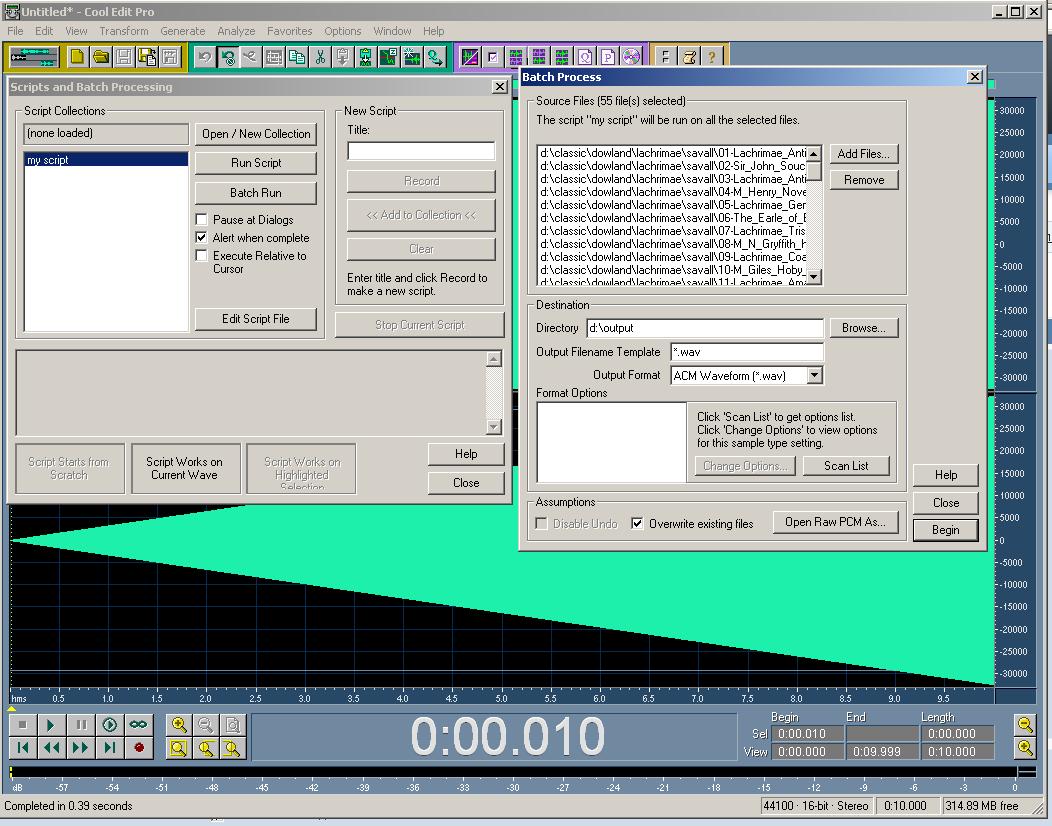The image size is (1052, 826).
Task: Click Remove in the Batch Process dialog
Action: (863, 180)
